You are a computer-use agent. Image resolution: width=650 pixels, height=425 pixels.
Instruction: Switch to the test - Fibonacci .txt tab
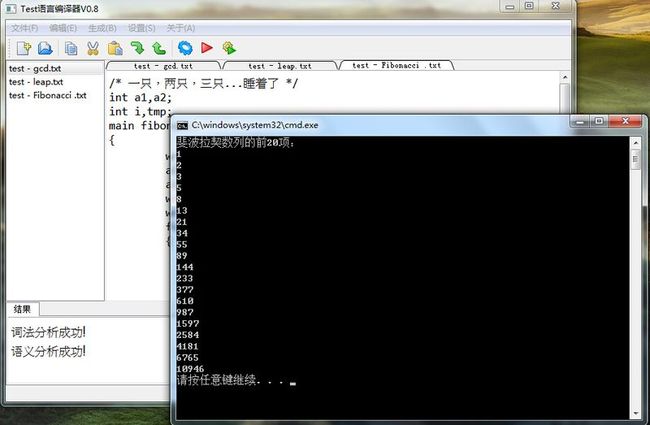click(x=397, y=65)
